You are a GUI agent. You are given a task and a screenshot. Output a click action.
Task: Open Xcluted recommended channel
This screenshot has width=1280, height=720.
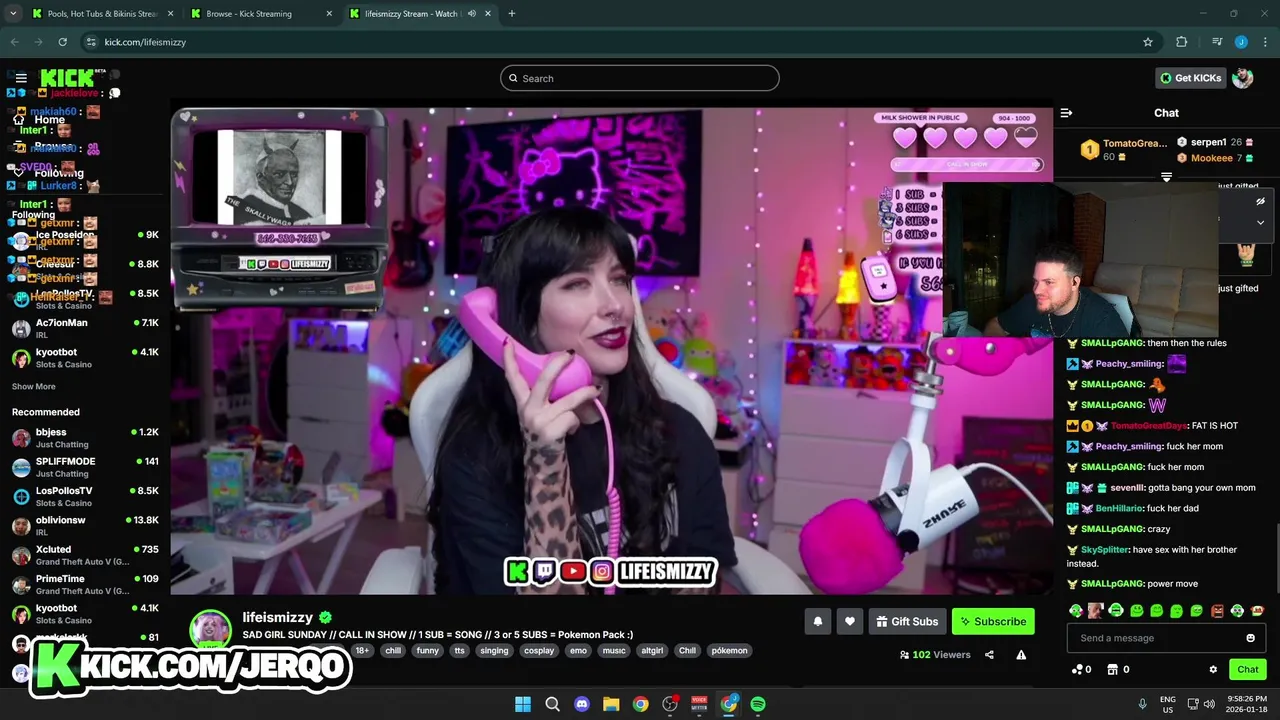pyautogui.click(x=85, y=555)
